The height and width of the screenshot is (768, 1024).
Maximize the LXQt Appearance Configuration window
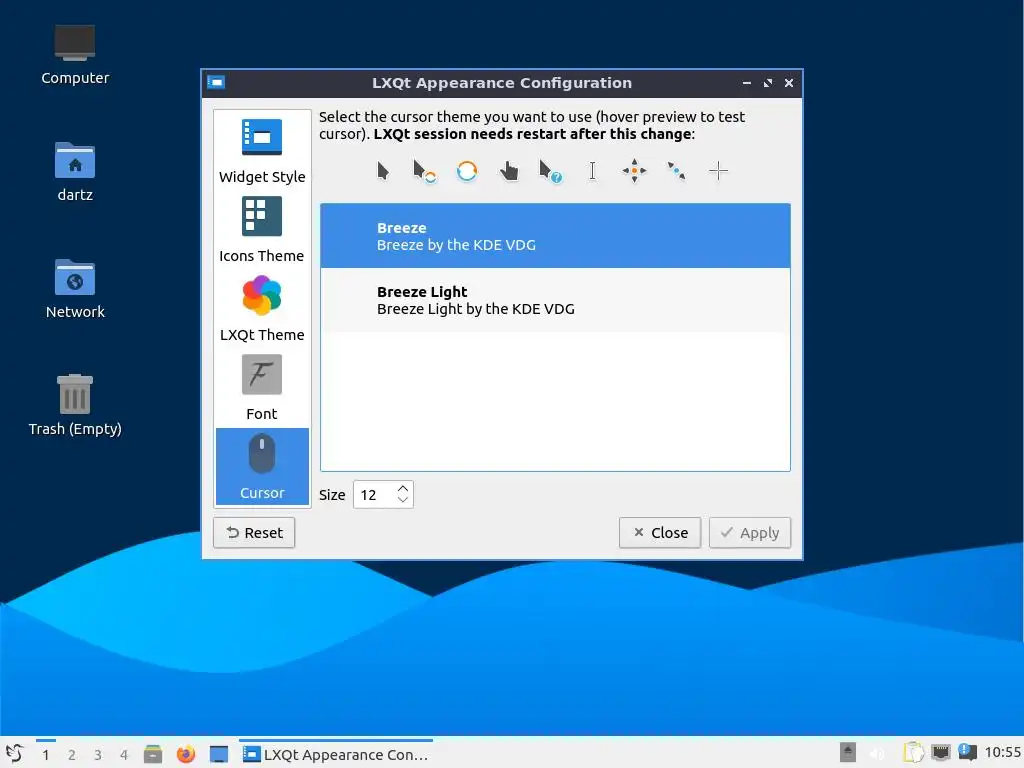pyautogui.click(x=768, y=83)
